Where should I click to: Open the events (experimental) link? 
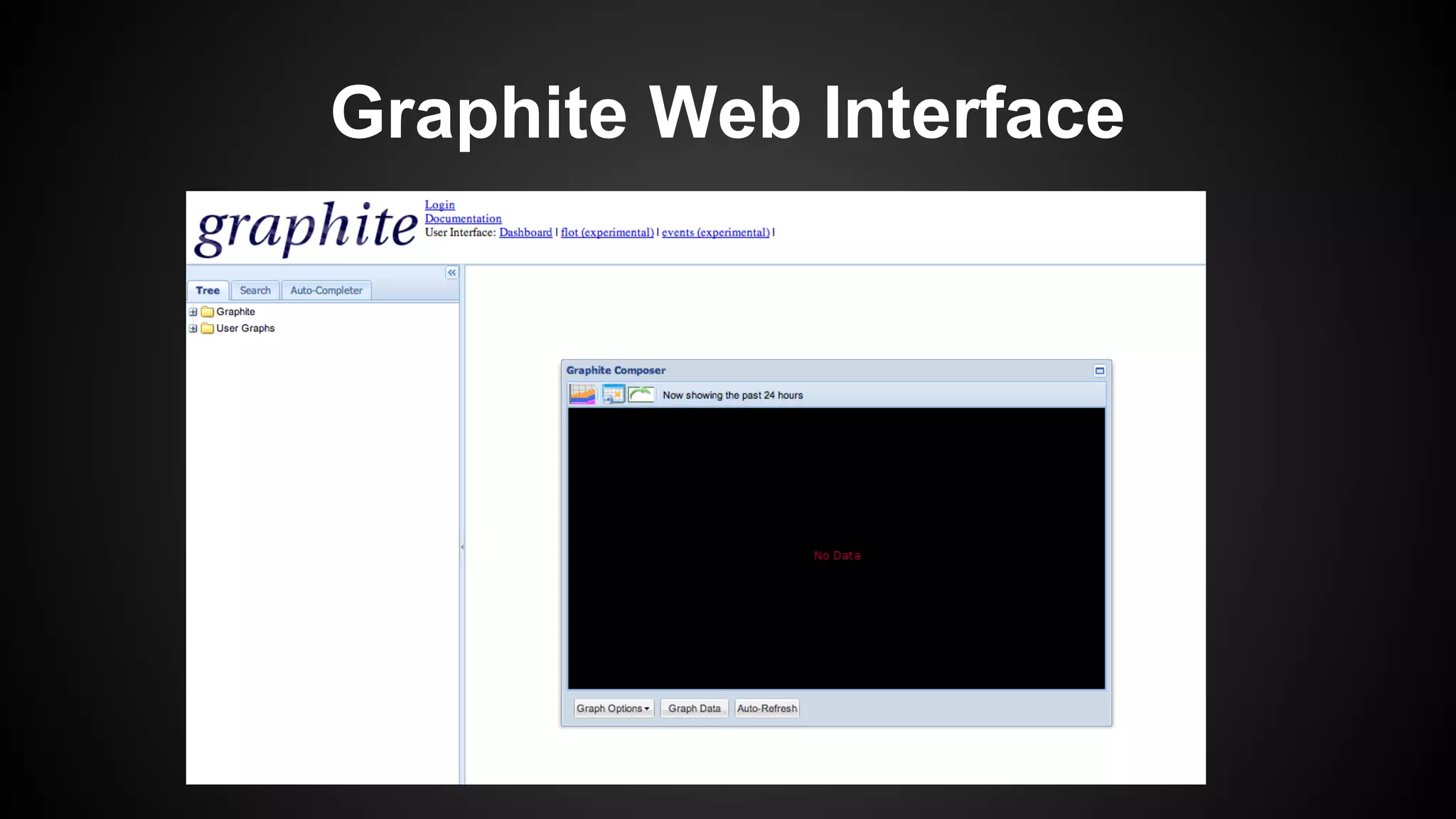click(x=716, y=232)
